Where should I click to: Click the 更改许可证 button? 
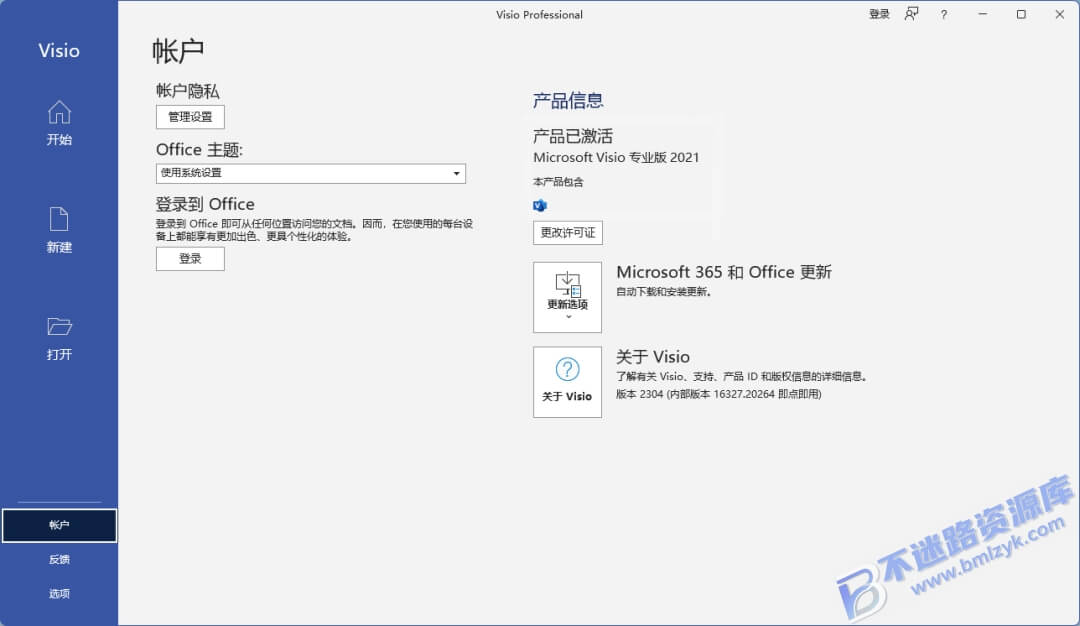(568, 233)
